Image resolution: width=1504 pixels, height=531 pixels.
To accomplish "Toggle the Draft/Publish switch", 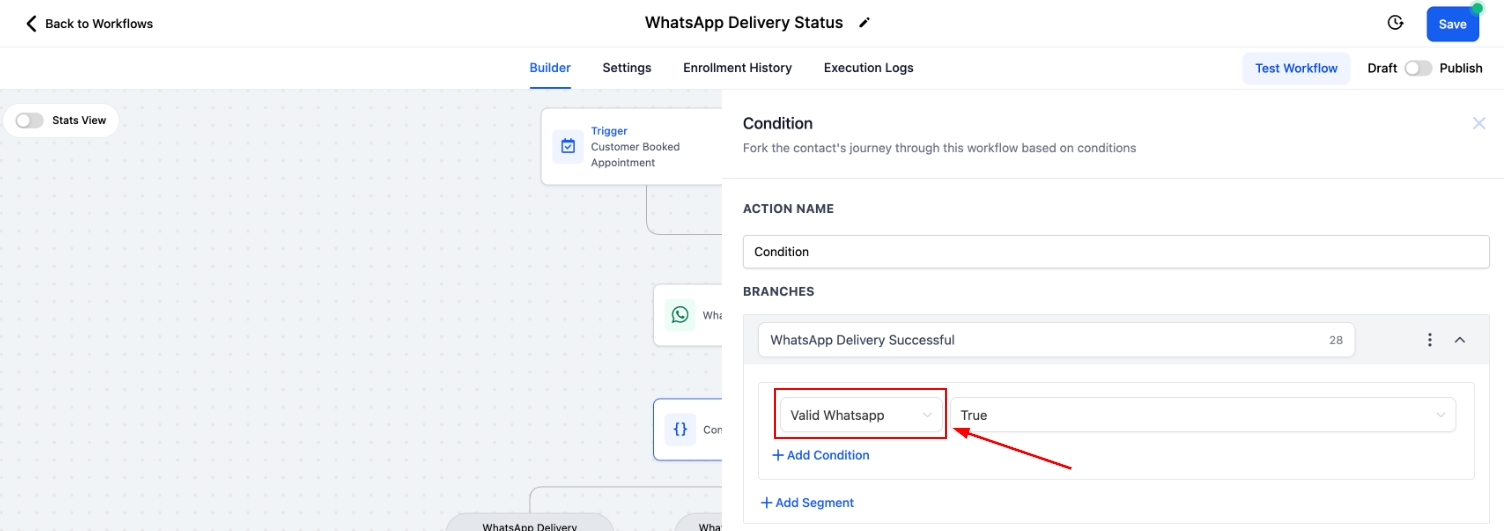I will [x=1418, y=68].
